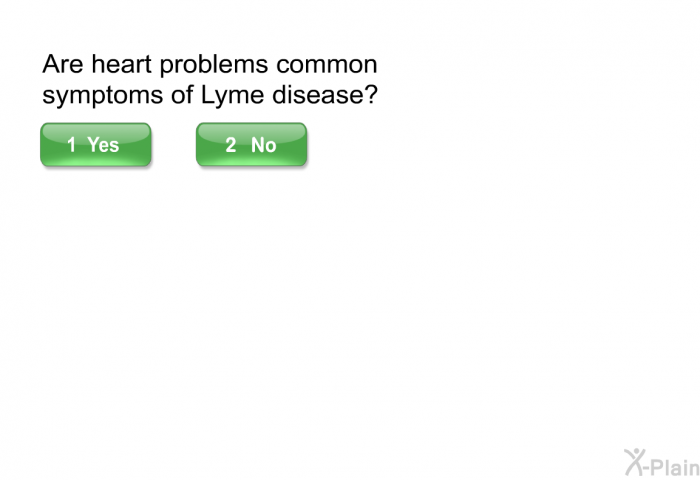Open the X-Plain branding watermark
The height and width of the screenshot is (480, 700).
click(662, 463)
